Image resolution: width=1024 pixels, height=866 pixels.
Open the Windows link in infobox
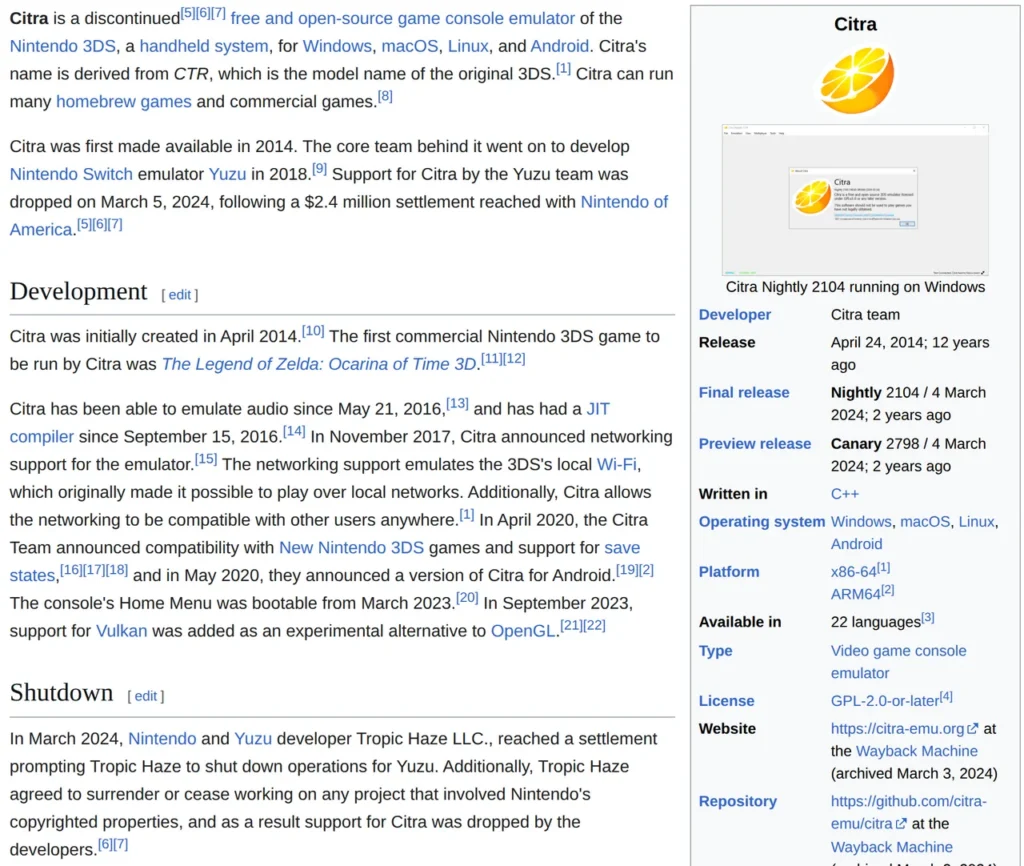click(861, 522)
